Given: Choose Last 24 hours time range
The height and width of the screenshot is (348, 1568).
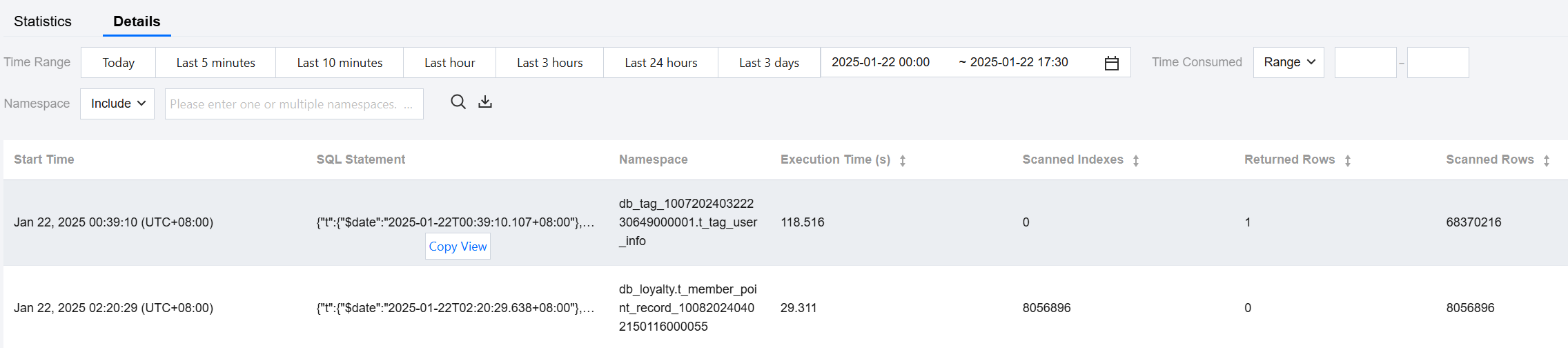Looking at the screenshot, I should coord(661,63).
